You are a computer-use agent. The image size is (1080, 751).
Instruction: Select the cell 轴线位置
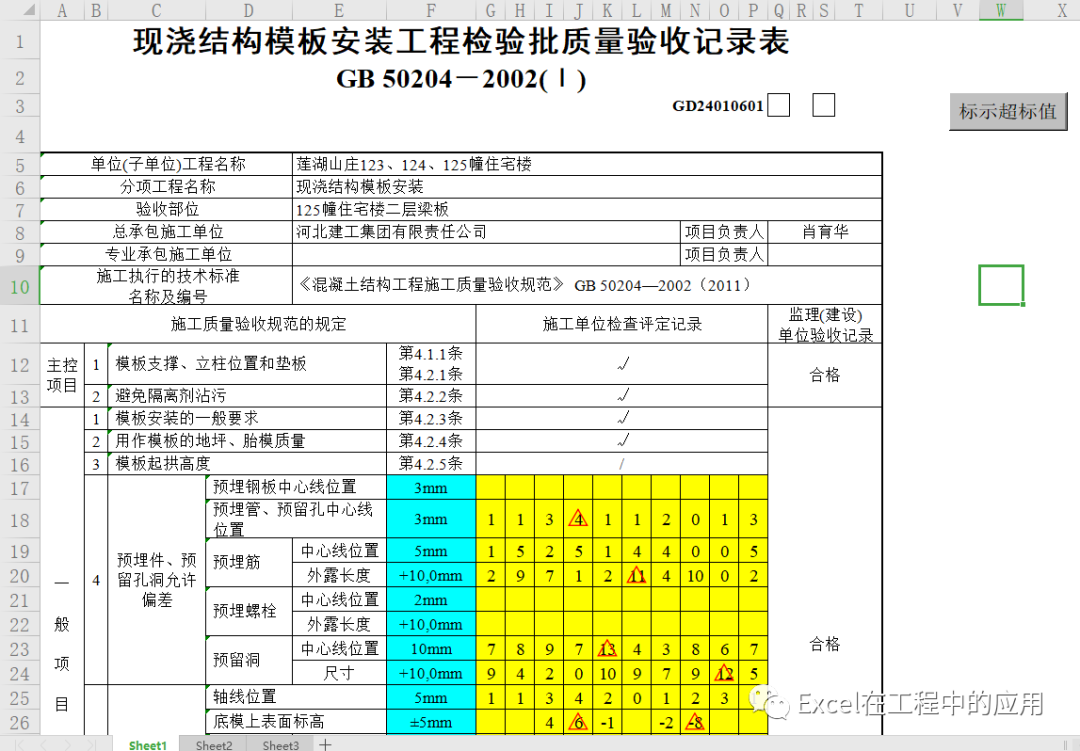point(296,697)
